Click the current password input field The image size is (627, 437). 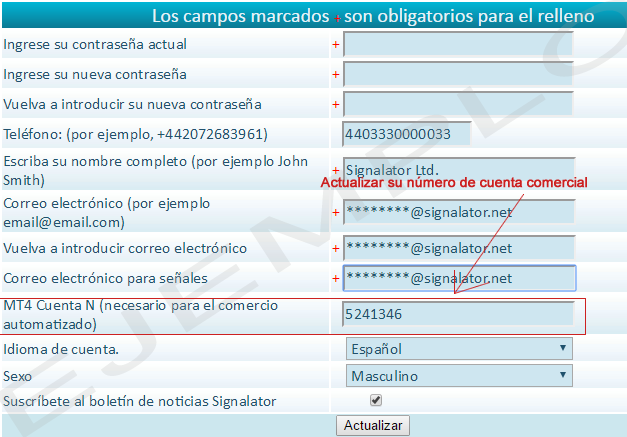(458, 44)
